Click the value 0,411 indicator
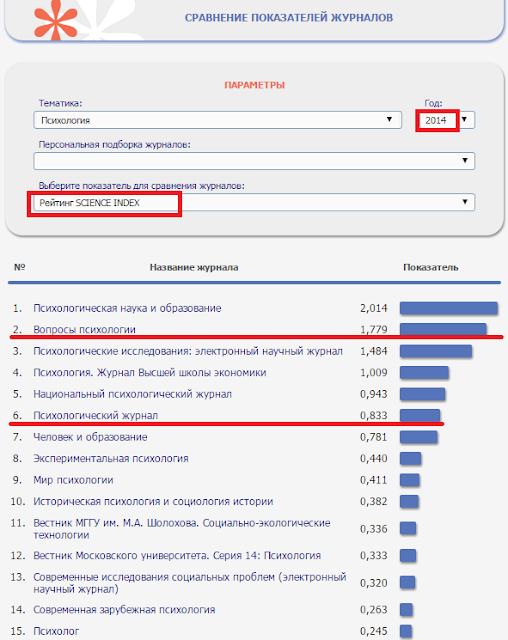508x640 pixels. click(373, 480)
